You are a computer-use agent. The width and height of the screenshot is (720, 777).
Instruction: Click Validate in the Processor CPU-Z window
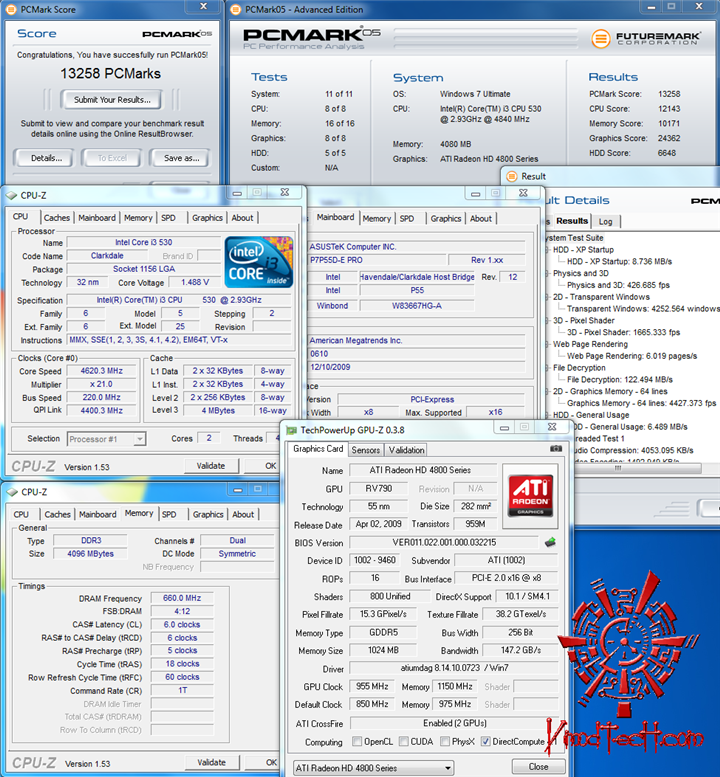(x=211, y=466)
